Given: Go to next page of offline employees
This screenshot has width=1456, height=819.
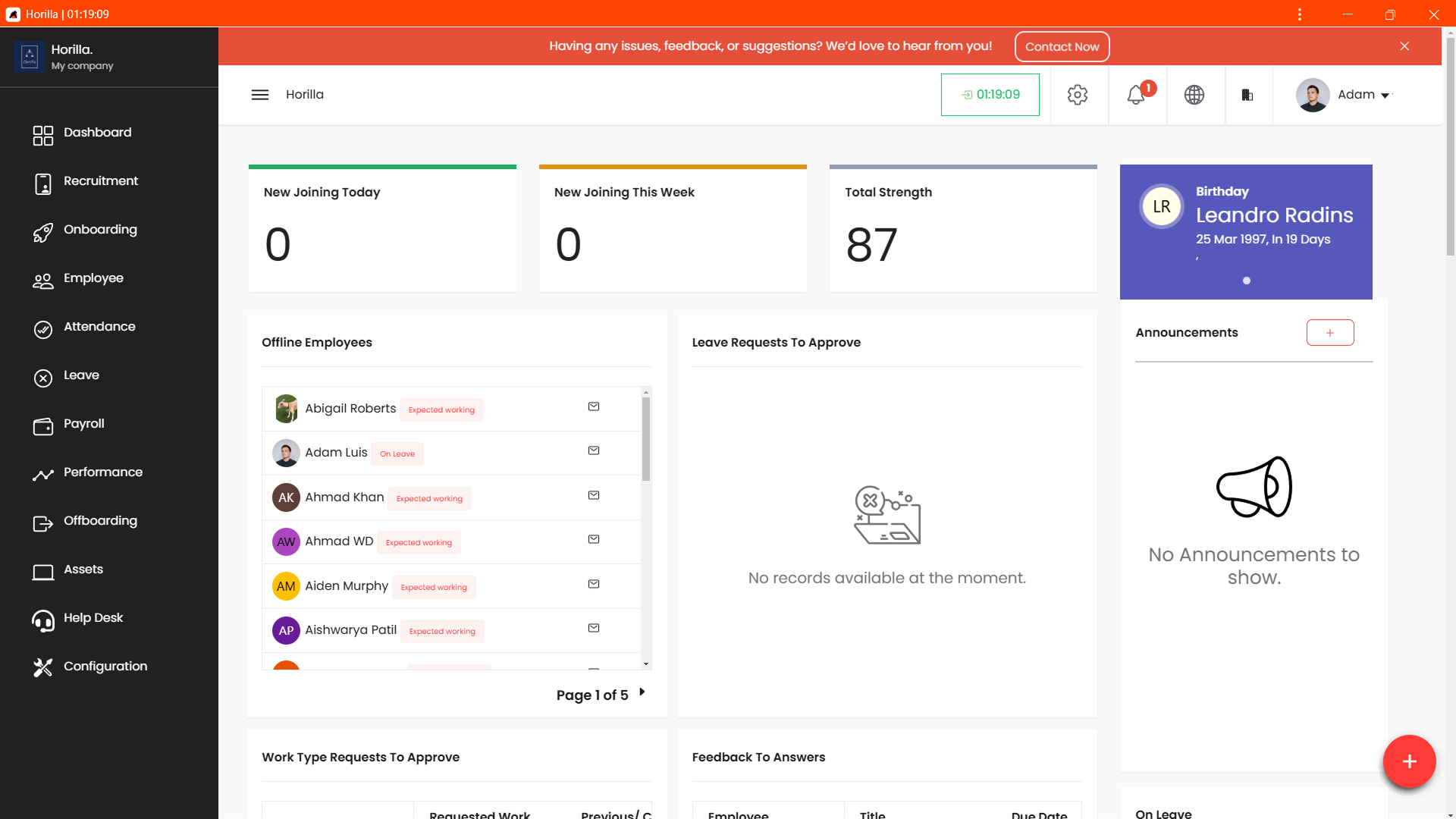Looking at the screenshot, I should pos(642,692).
